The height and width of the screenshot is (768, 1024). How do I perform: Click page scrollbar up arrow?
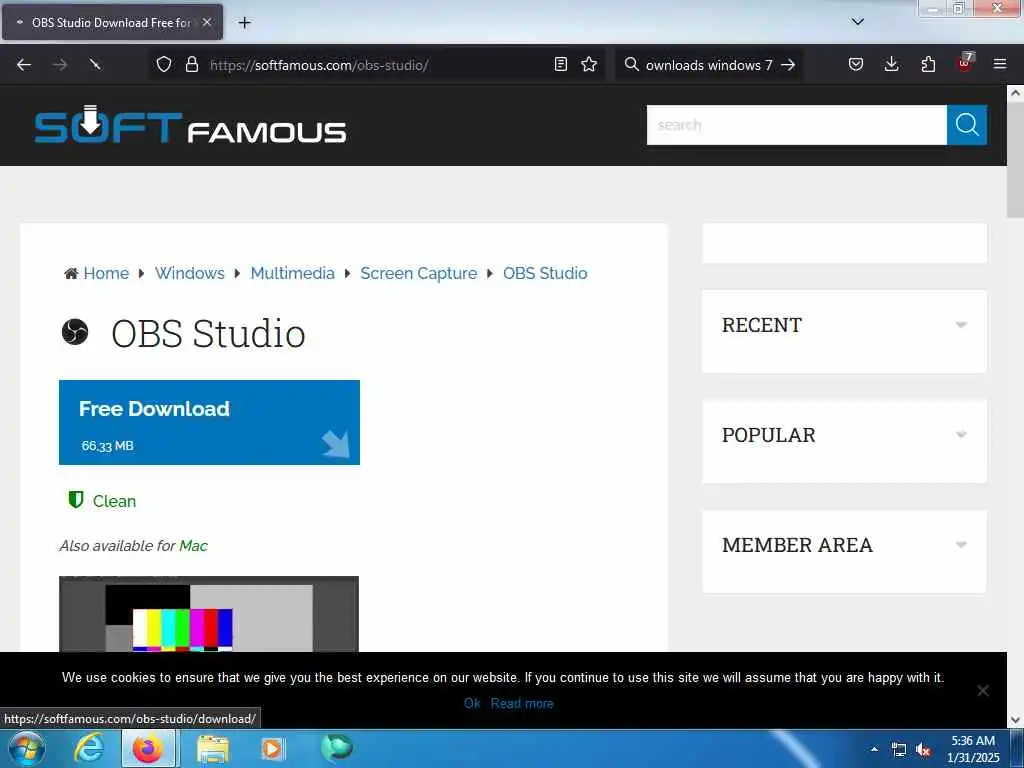click(1015, 93)
